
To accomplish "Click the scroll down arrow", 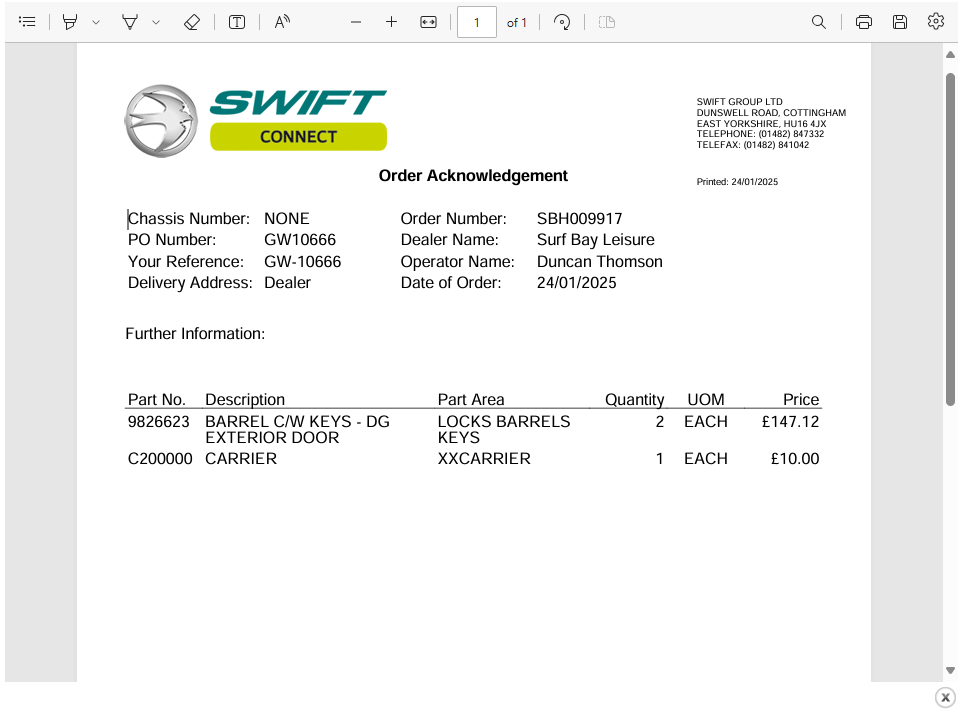I will [950, 670].
